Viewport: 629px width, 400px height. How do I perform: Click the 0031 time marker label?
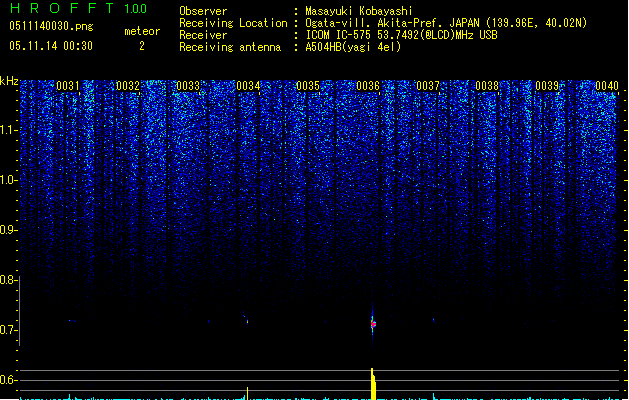pyautogui.click(x=67, y=86)
